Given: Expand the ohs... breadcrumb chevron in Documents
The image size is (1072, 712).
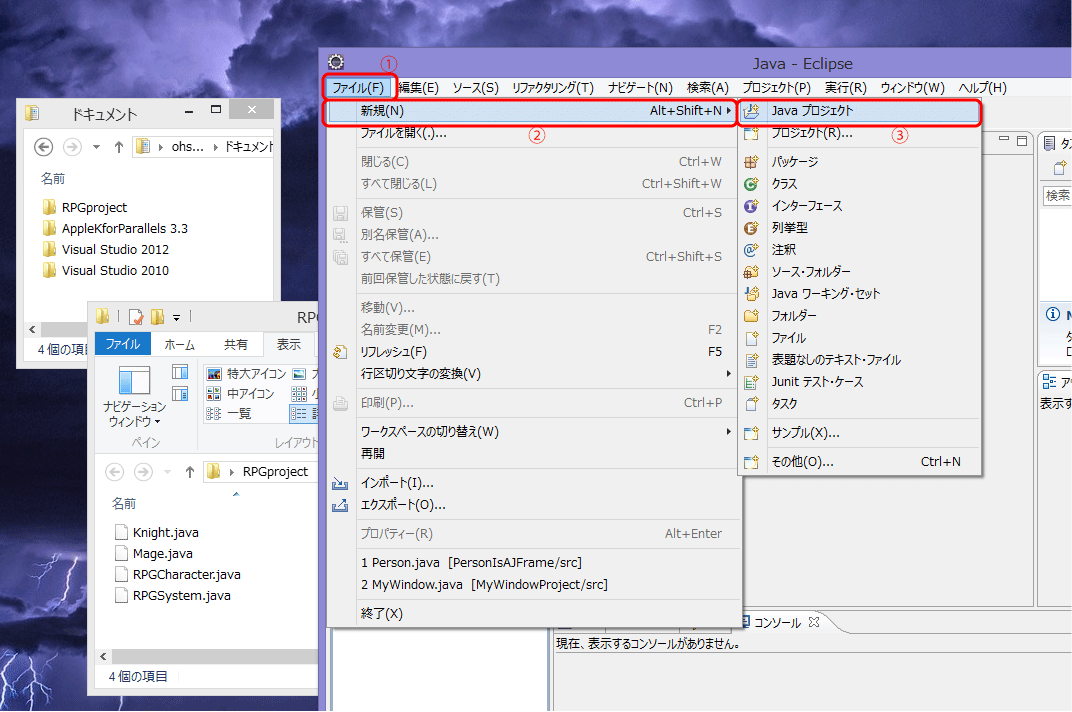Looking at the screenshot, I should click(215, 146).
